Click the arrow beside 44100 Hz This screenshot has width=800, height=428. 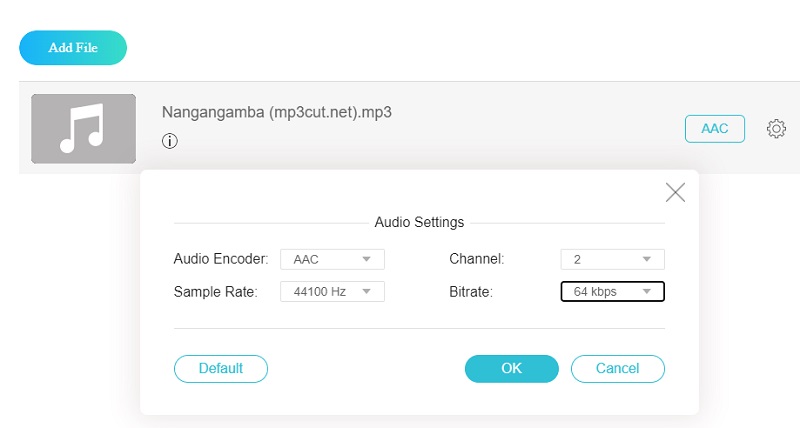[367, 292]
